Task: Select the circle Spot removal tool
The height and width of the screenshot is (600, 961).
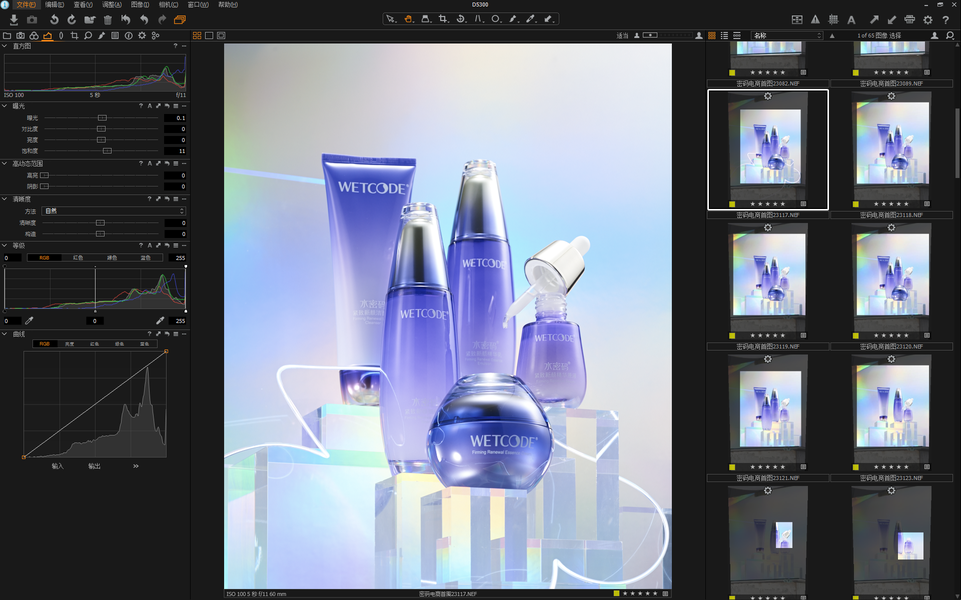Action: (x=495, y=19)
